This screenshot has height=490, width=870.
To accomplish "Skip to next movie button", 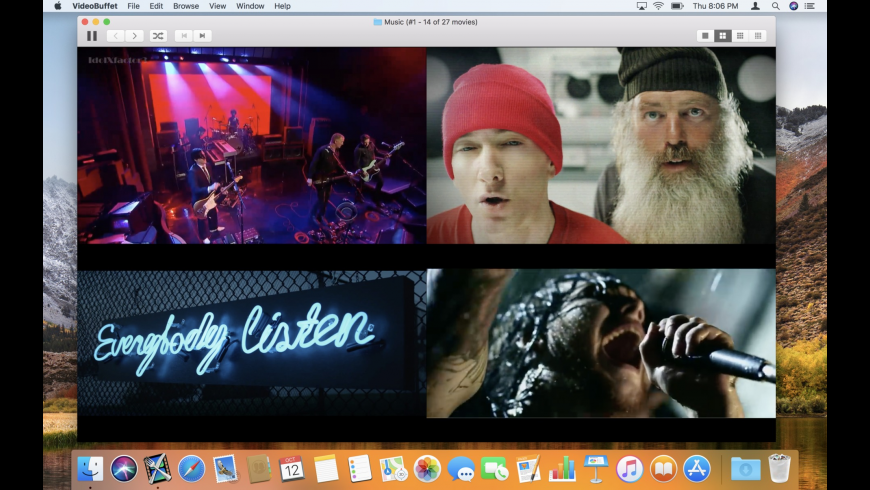I will click(203, 36).
